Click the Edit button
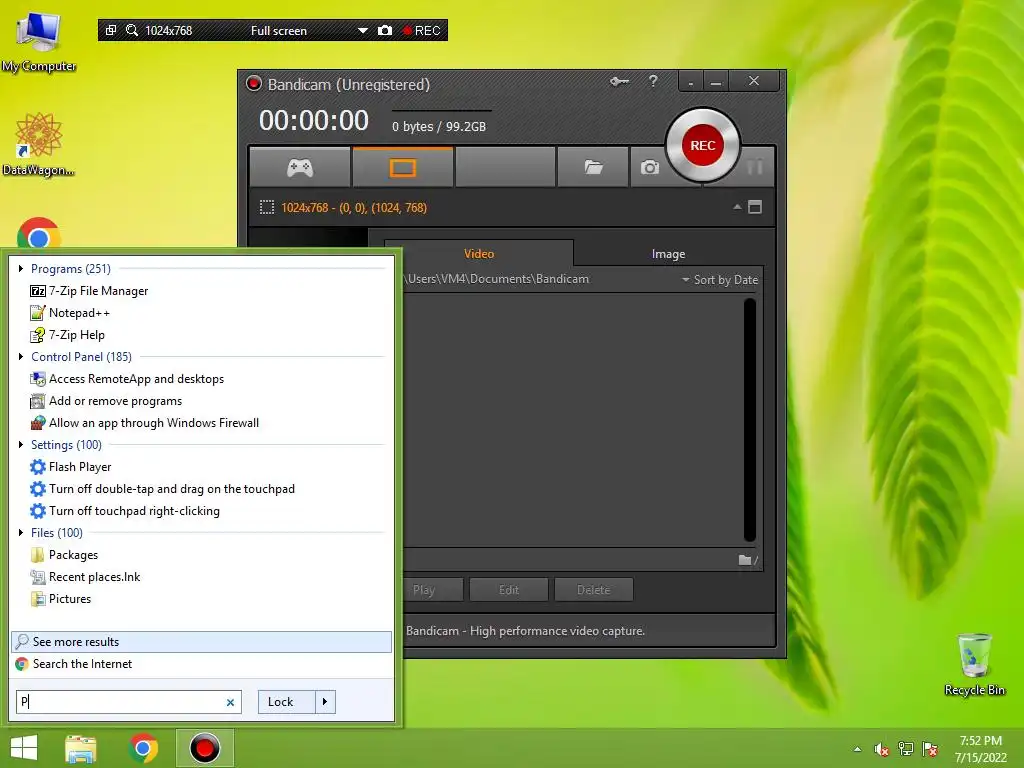The width and height of the screenshot is (1024, 768). pos(509,590)
